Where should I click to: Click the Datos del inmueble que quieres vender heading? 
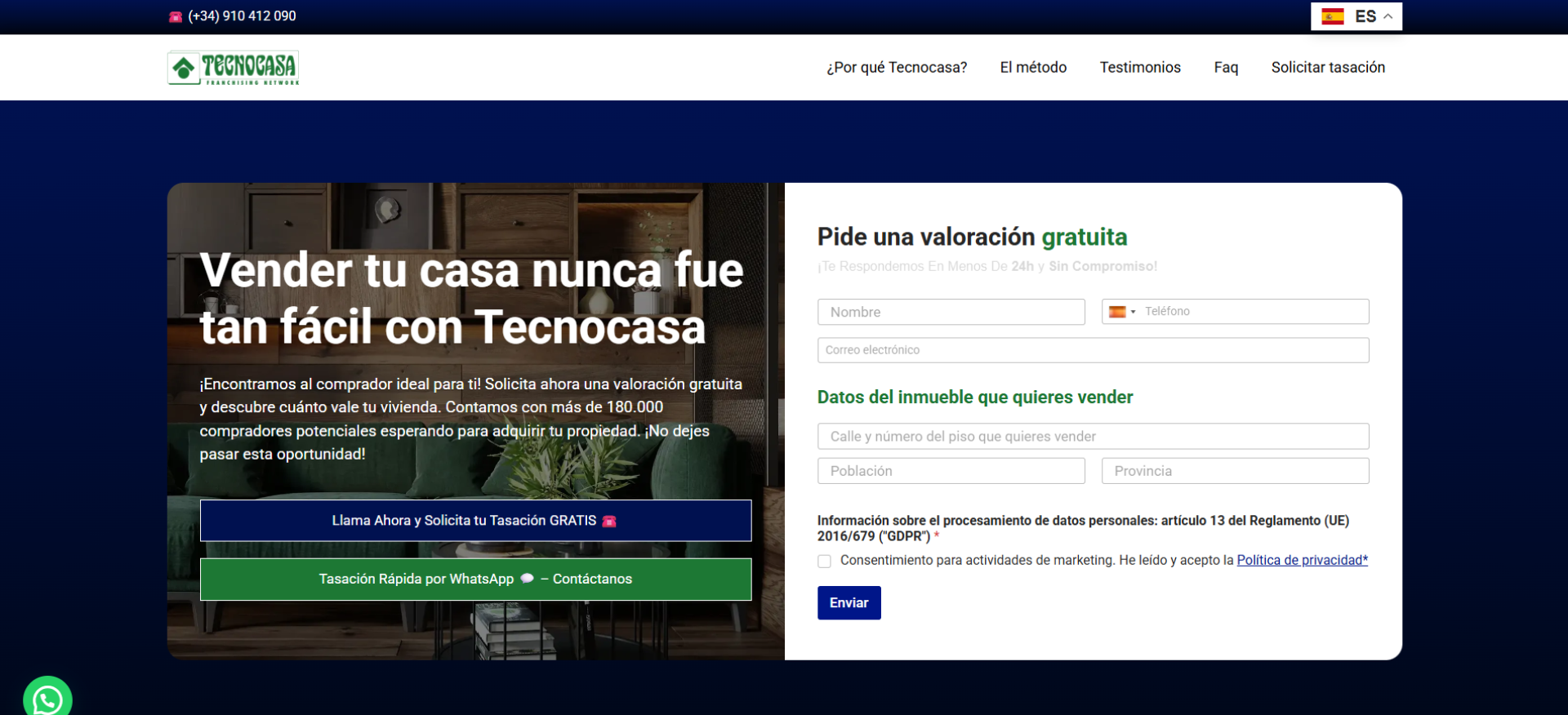975,397
